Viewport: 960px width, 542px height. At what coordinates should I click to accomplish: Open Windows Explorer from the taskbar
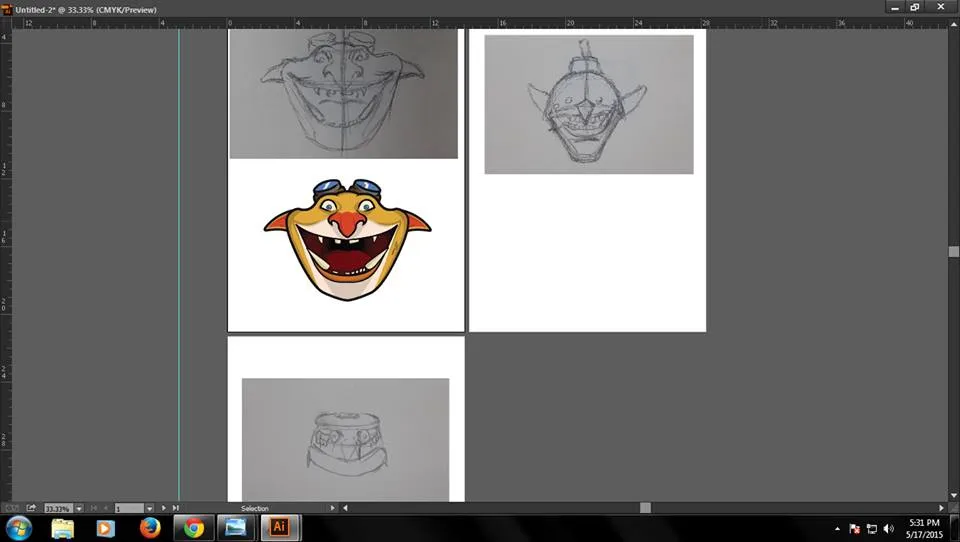pyautogui.click(x=62, y=528)
